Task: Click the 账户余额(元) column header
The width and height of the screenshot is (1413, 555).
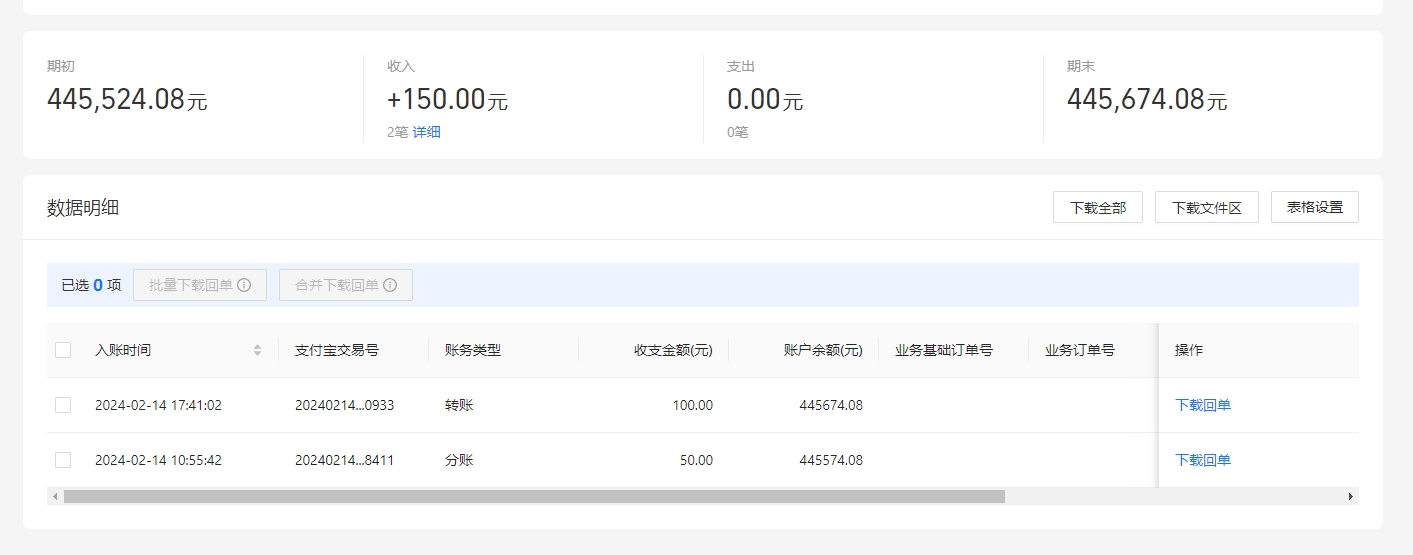Action: 824,350
